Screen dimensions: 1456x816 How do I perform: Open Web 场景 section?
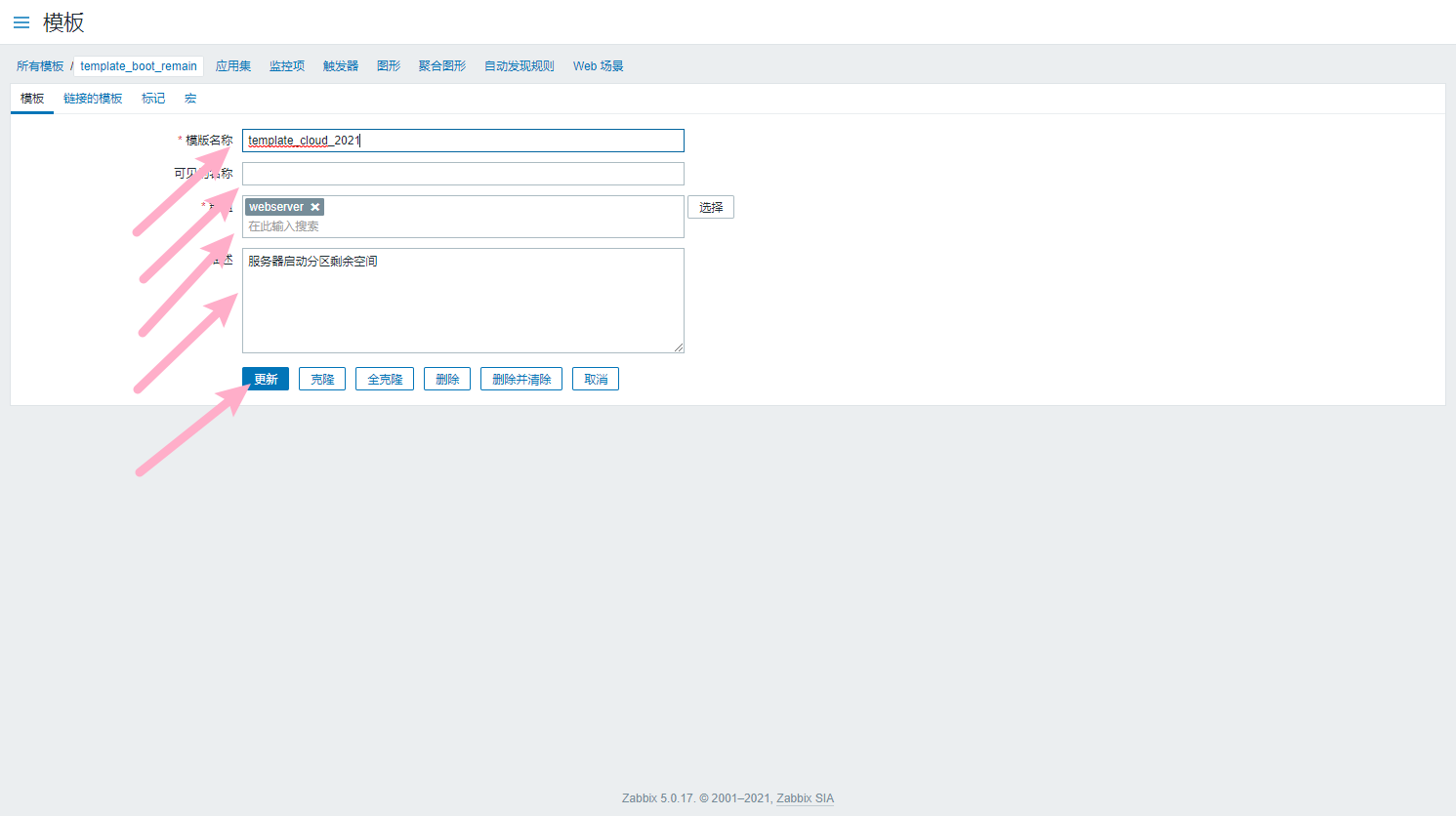pos(598,66)
